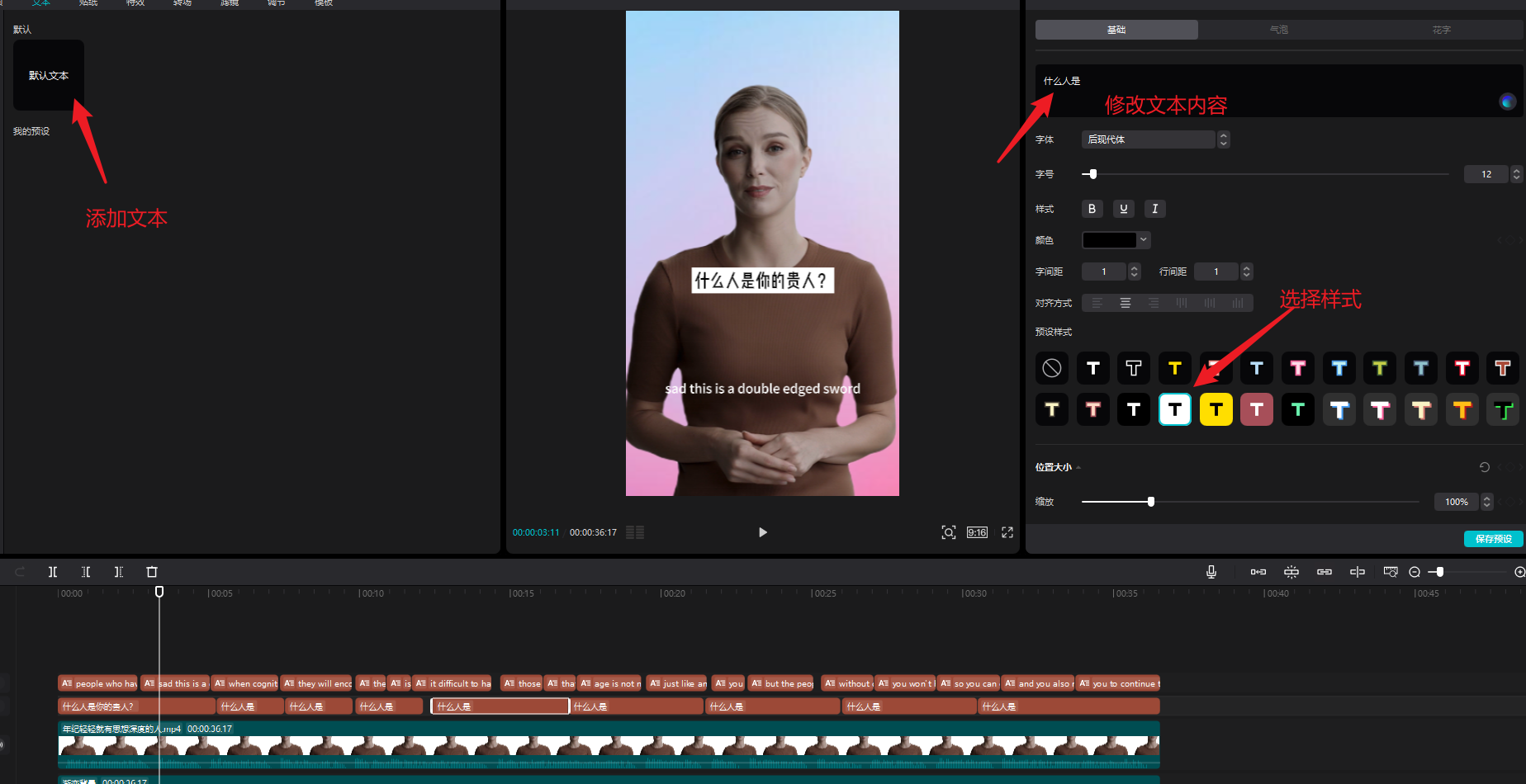
Task: Select the white outlined T preset style
Action: tap(1134, 368)
